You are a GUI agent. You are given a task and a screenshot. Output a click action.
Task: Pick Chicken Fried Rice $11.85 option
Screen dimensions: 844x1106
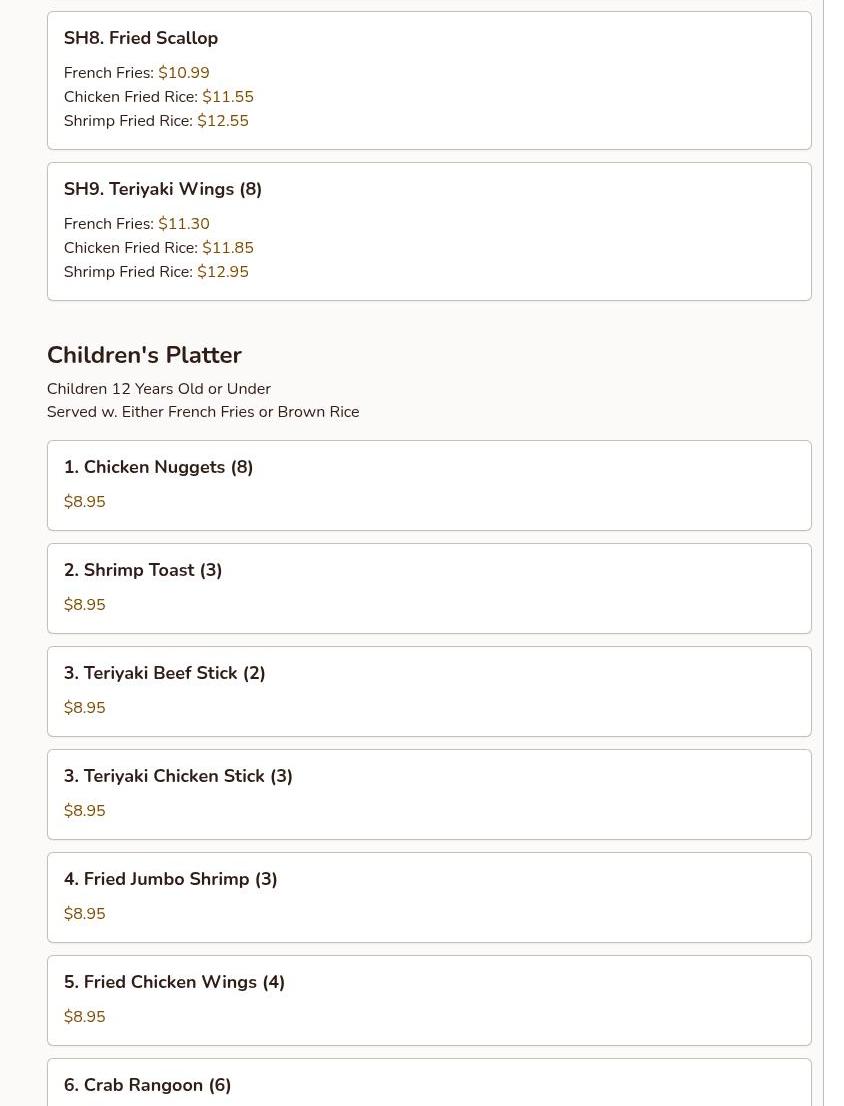point(159,248)
